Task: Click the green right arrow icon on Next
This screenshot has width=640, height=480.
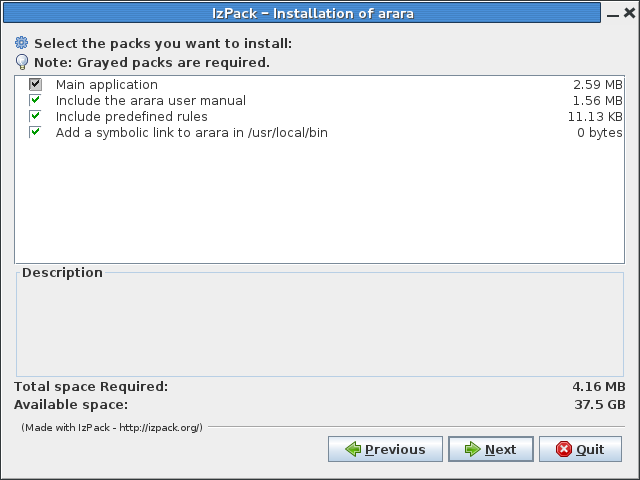Action: point(472,450)
